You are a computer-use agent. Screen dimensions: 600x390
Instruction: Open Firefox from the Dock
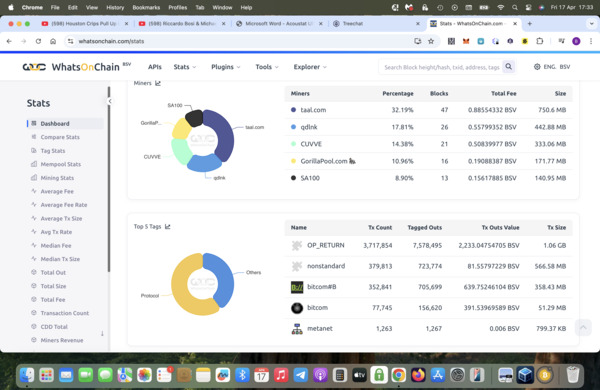pyautogui.click(x=418, y=375)
